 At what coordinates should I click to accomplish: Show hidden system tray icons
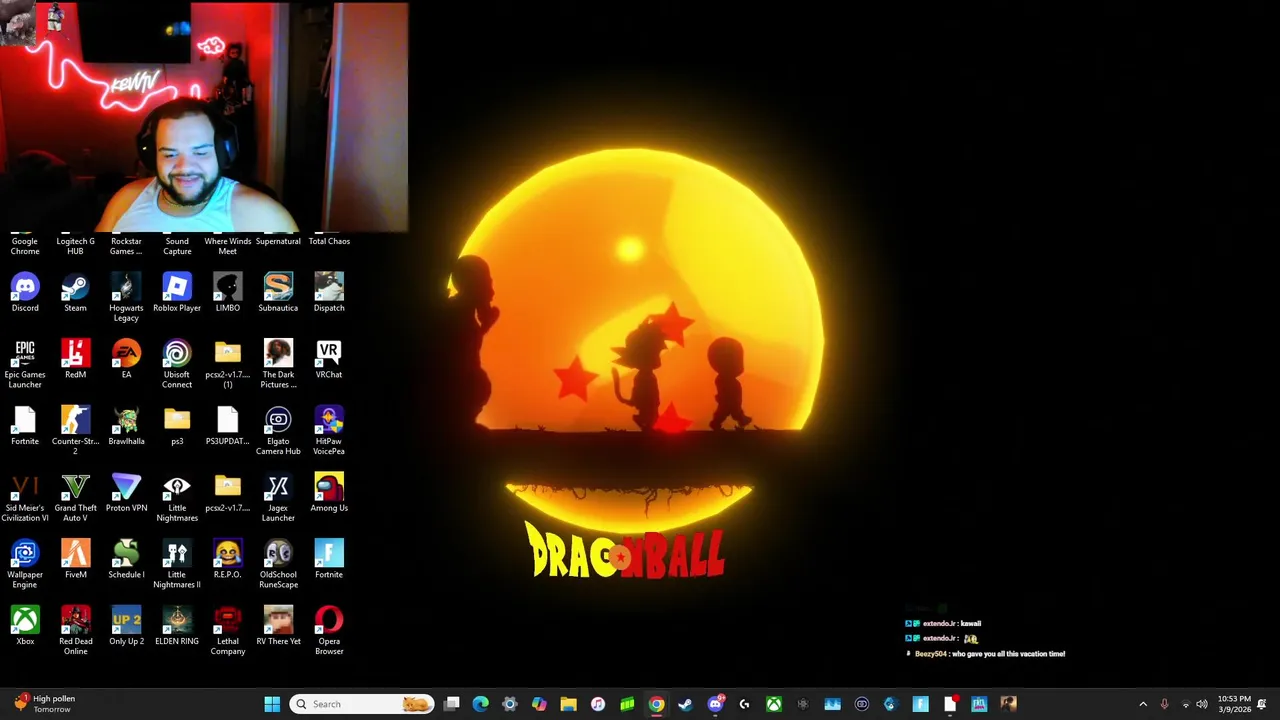click(1143, 704)
